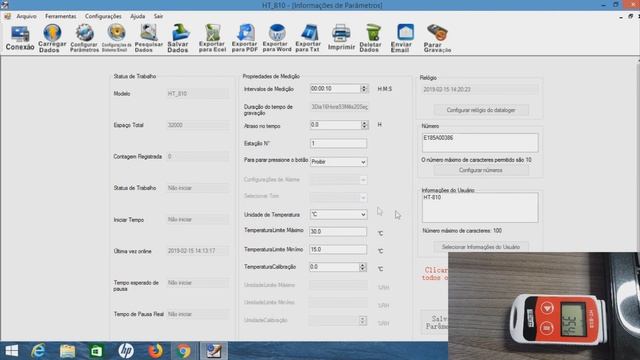Click TemperaturaLimite Mínimo field showing 15.0
The height and width of the screenshot is (360, 640).
tap(338, 249)
